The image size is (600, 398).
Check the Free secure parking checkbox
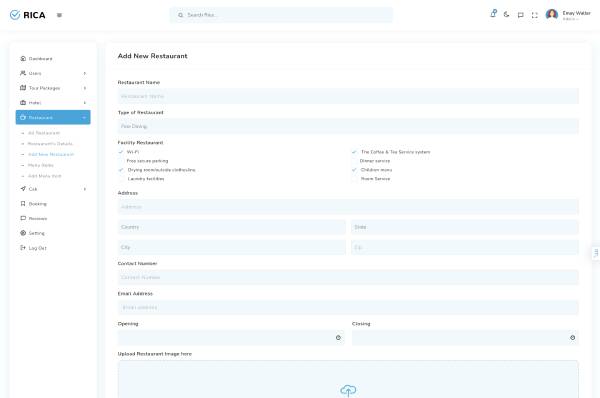click(121, 161)
